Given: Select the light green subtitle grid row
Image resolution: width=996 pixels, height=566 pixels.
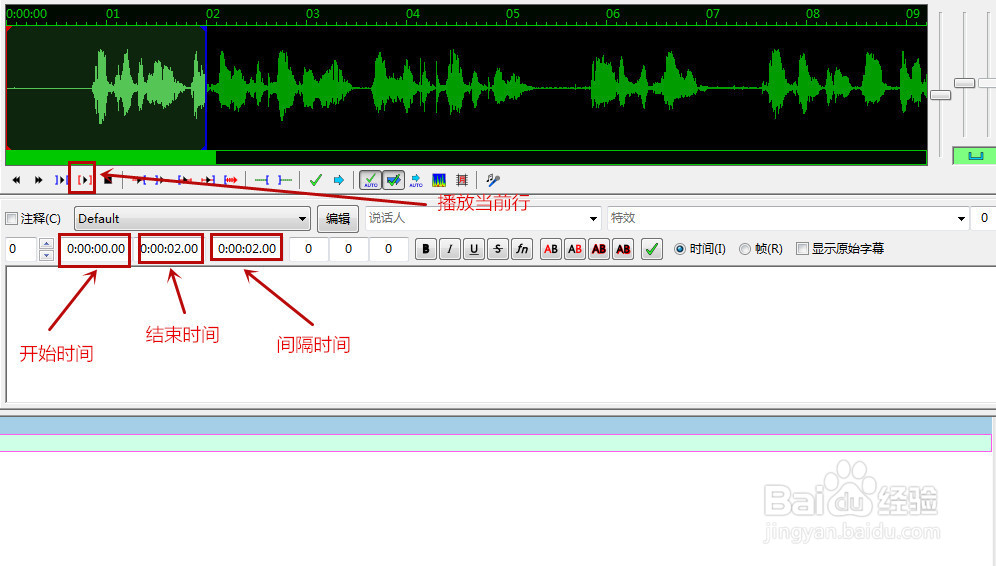Looking at the screenshot, I should tap(495, 443).
